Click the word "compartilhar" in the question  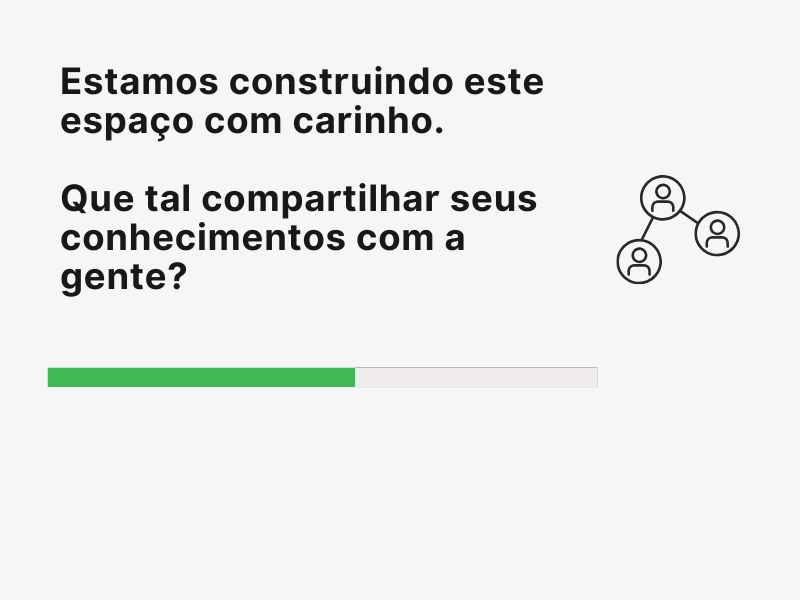pos(320,200)
